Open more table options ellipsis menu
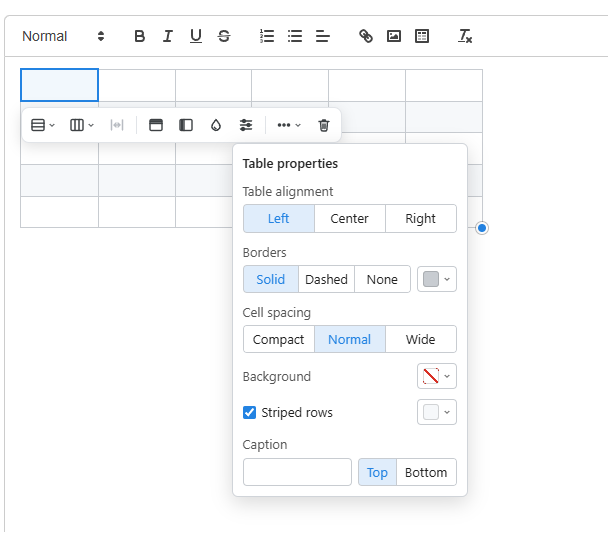Image resolution: width=608 pixels, height=553 pixels. pyautogui.click(x=289, y=125)
